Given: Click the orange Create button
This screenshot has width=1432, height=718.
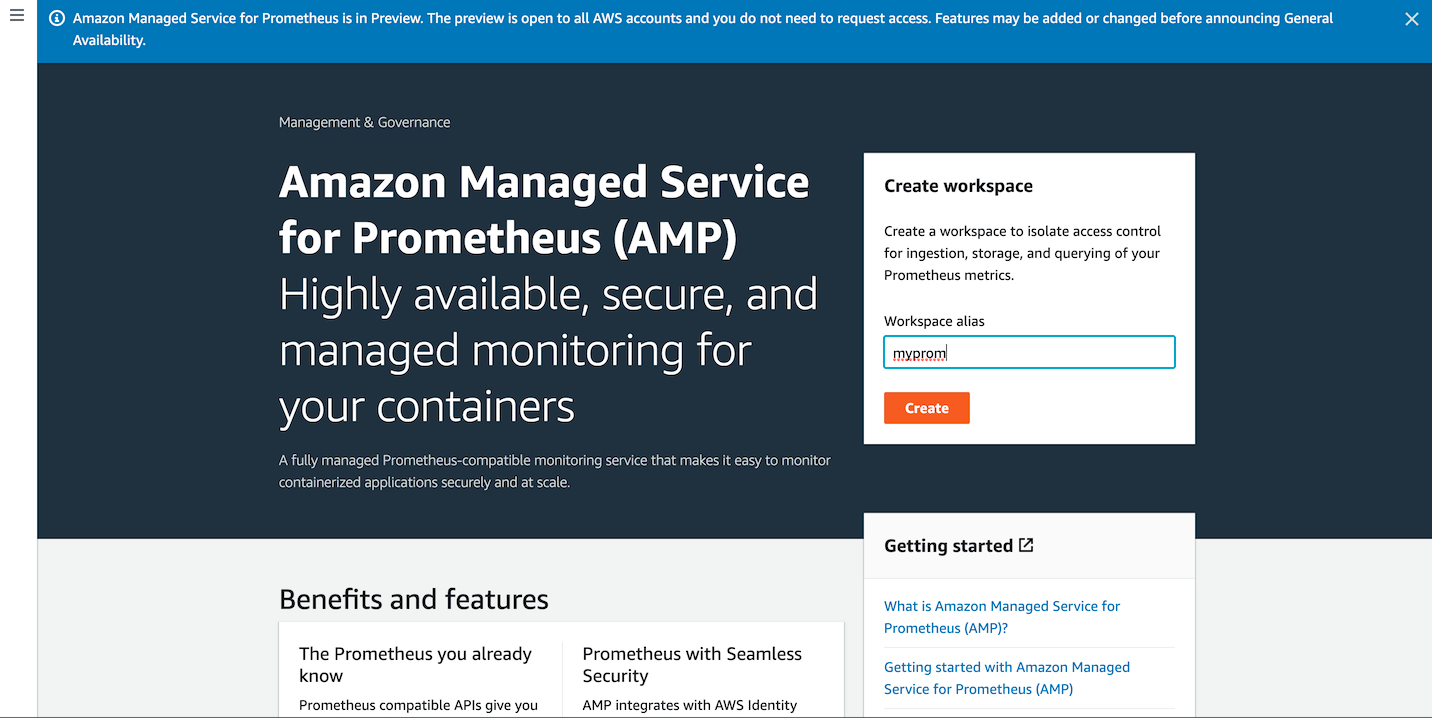Looking at the screenshot, I should (926, 407).
